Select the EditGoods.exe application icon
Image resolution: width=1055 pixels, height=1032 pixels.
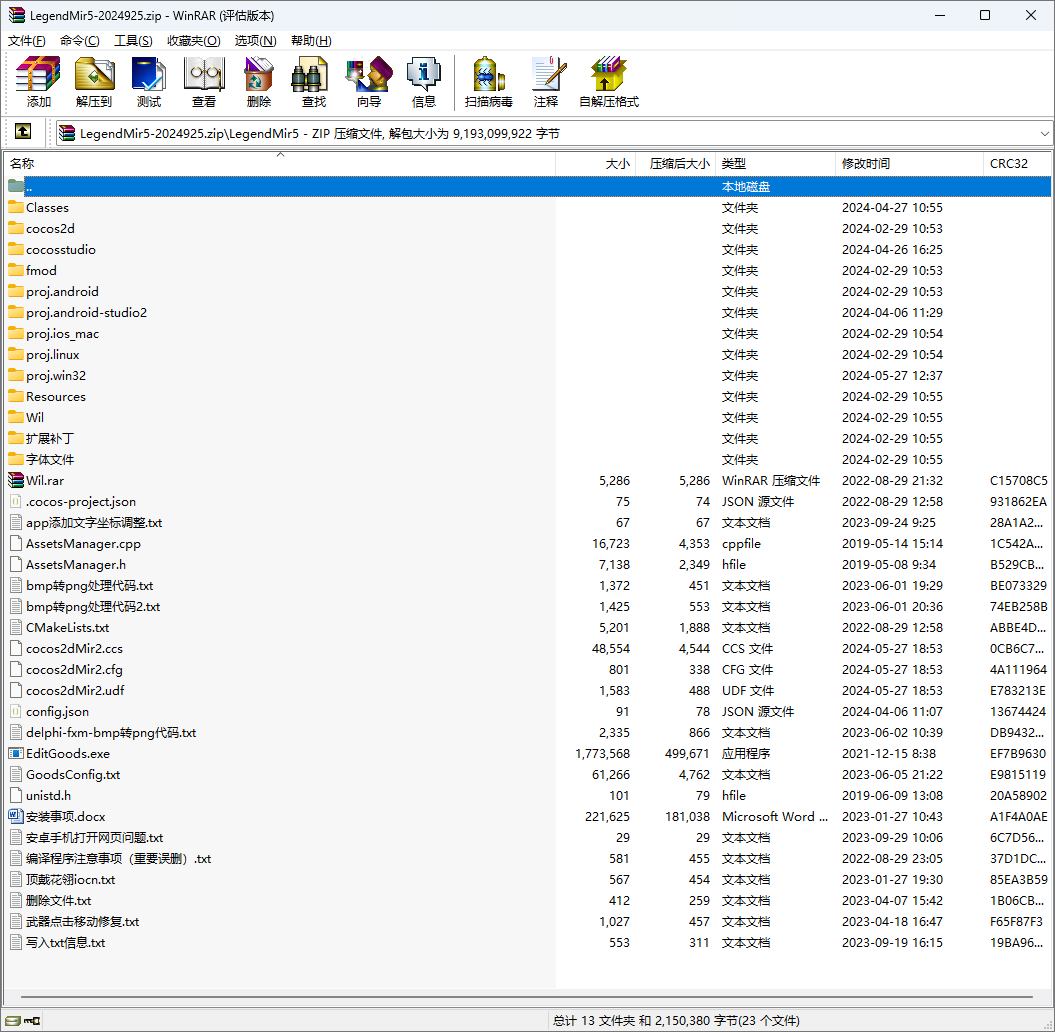tap(15, 753)
